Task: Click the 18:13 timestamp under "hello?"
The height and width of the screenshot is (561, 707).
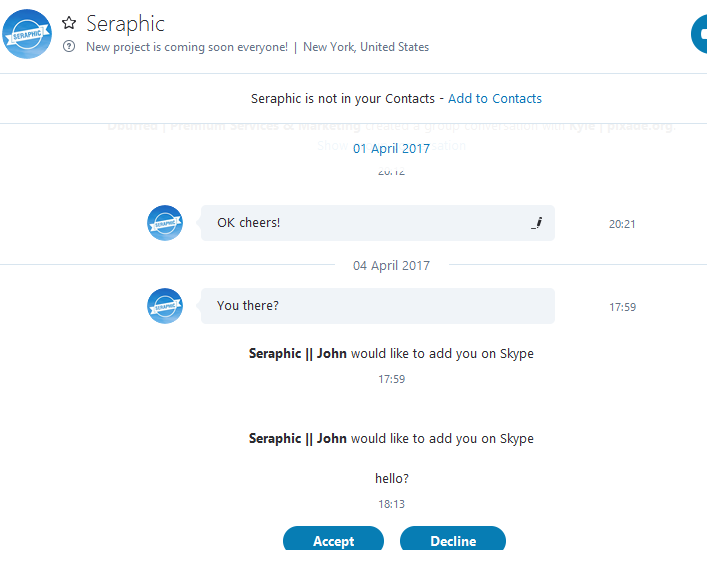Action: coord(391,505)
